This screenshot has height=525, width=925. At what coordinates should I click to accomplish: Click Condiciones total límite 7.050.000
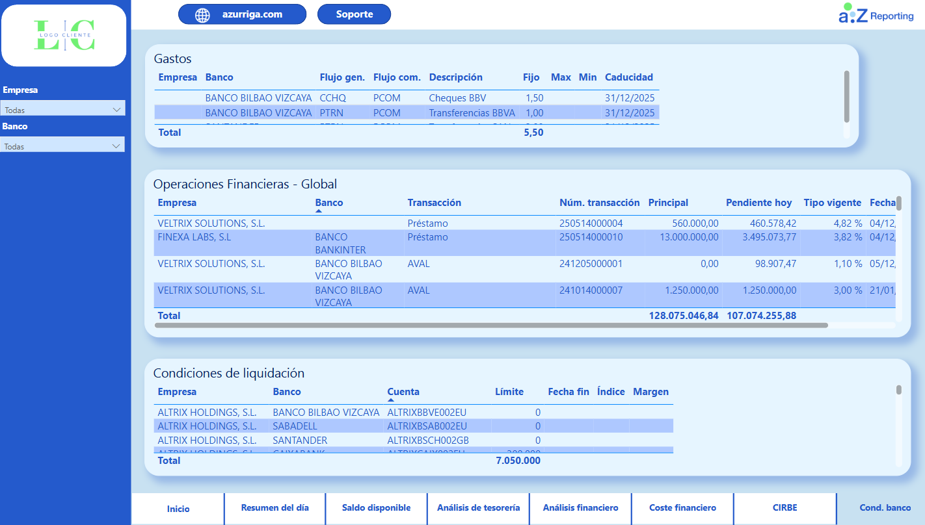click(x=518, y=461)
